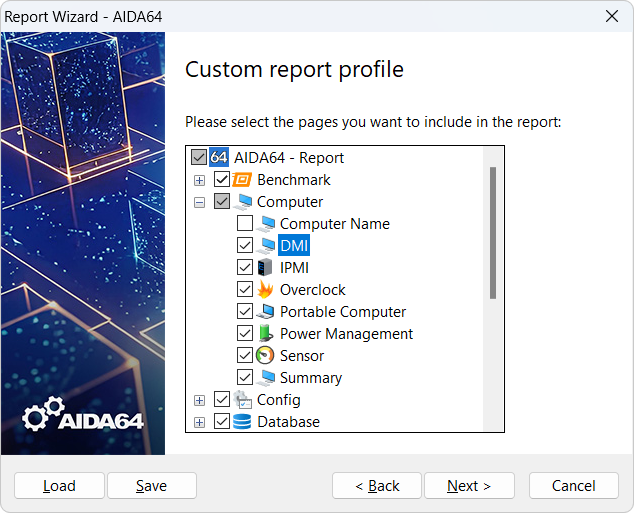The height and width of the screenshot is (513, 634).
Task: Click the Save profile button
Action: pyautogui.click(x=151, y=486)
